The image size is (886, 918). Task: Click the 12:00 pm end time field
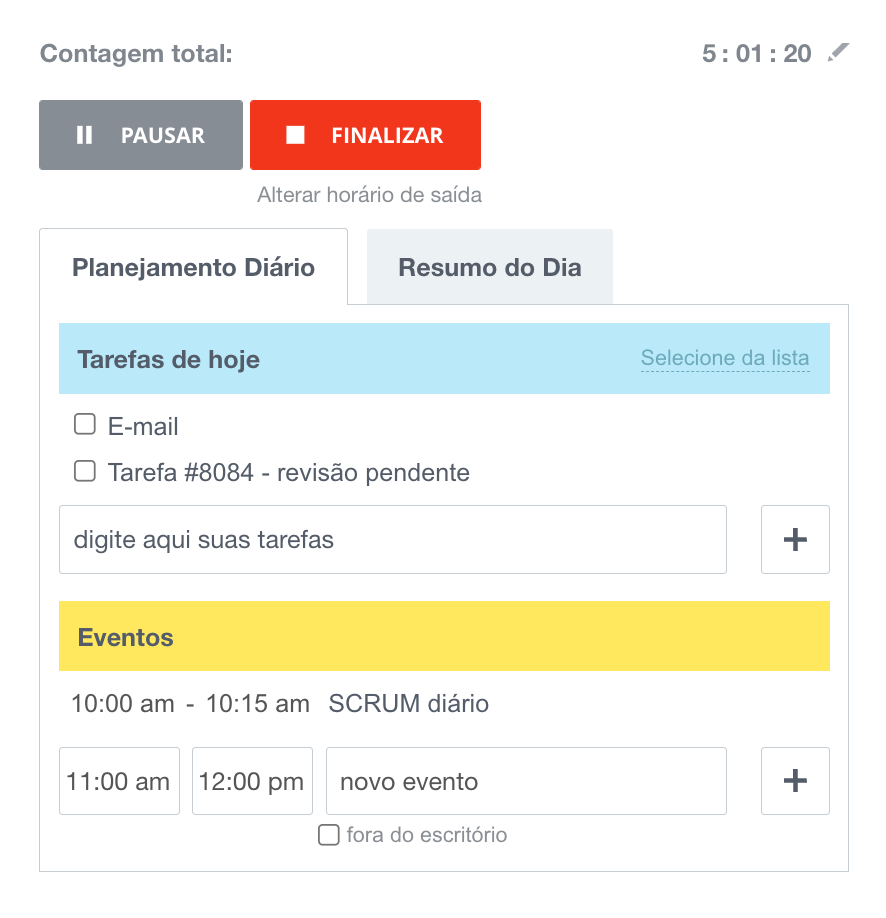(252, 781)
